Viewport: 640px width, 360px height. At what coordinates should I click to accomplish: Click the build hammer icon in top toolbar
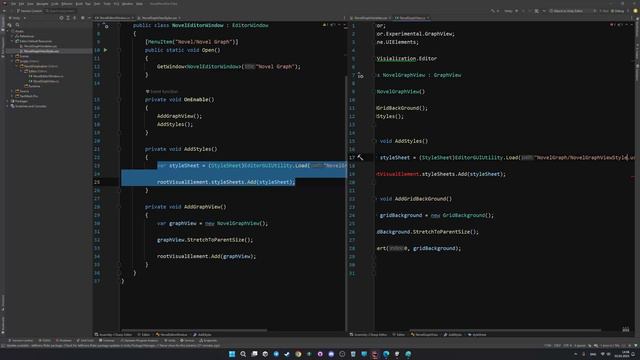(493, 11)
